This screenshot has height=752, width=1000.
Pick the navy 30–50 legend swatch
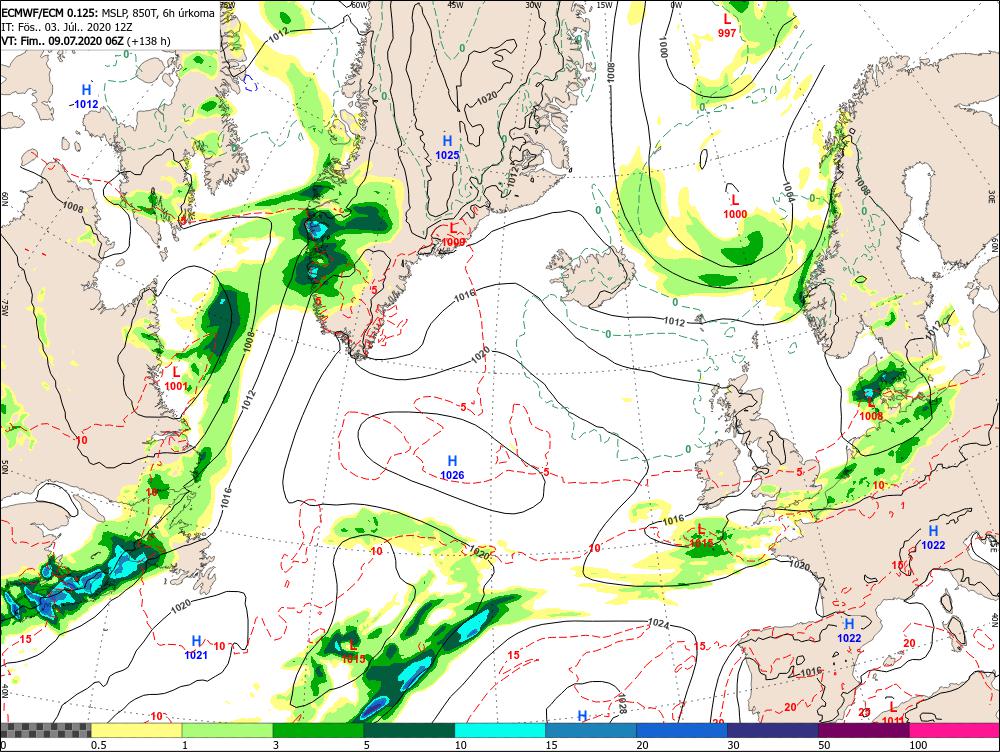coord(772,730)
